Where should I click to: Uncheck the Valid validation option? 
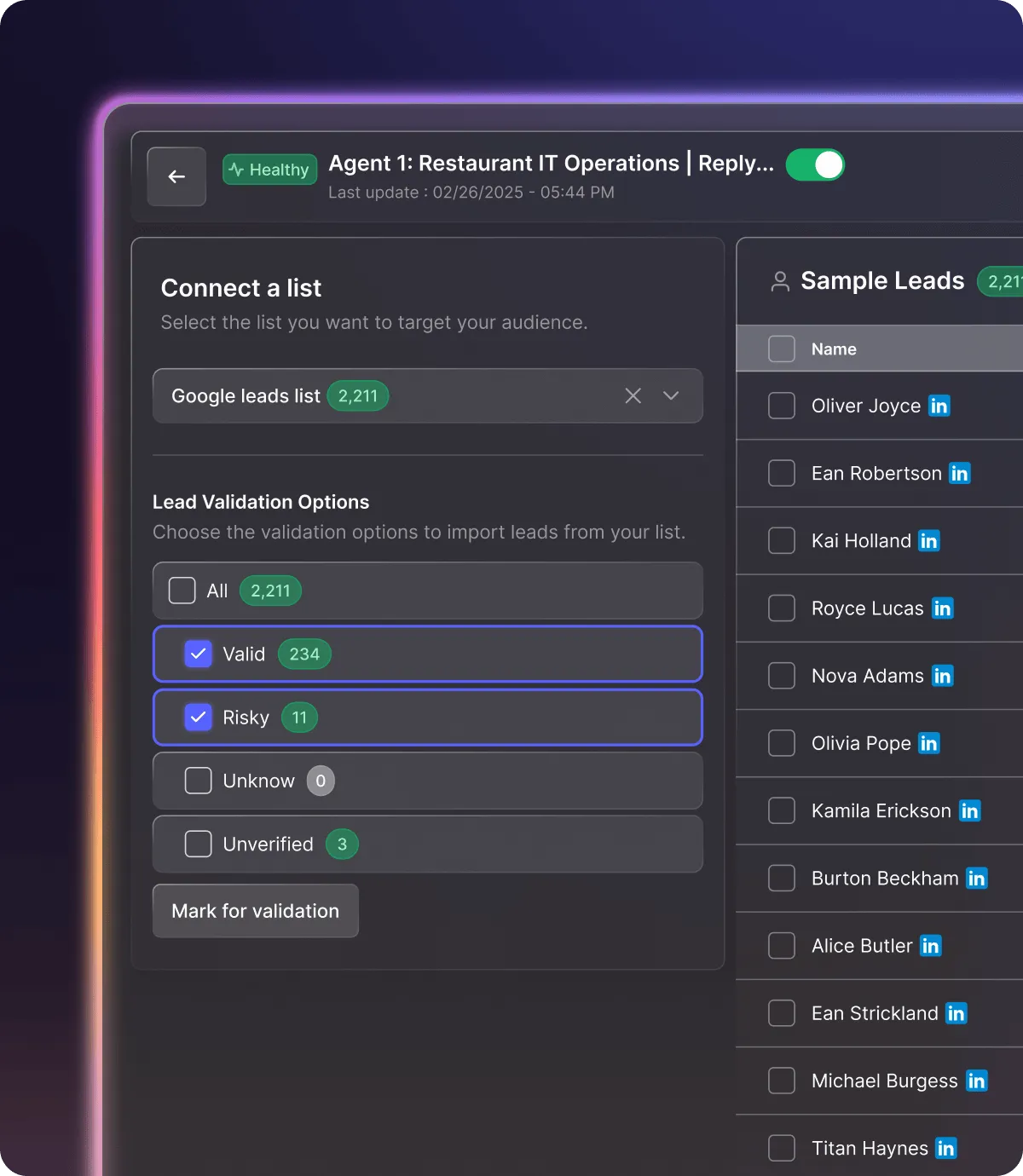pos(198,654)
